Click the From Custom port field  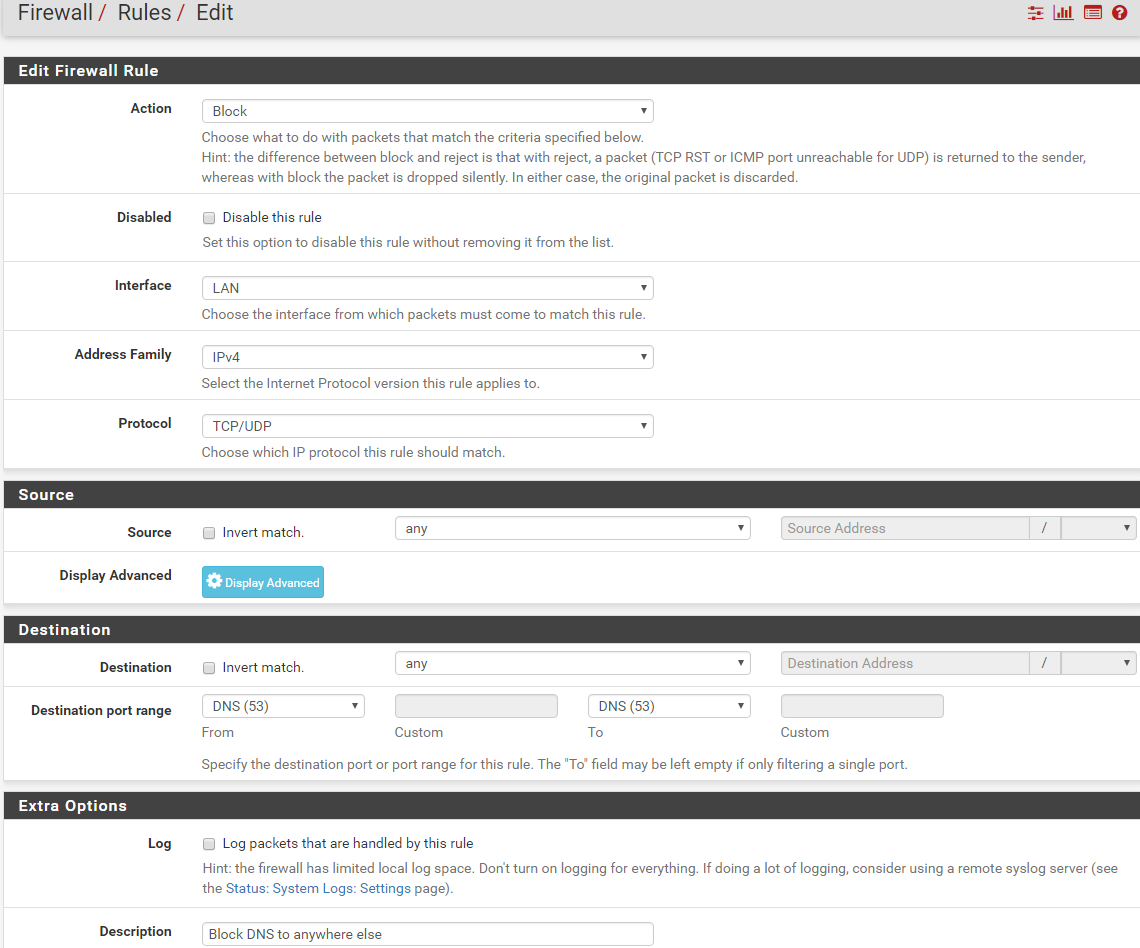[476, 707]
